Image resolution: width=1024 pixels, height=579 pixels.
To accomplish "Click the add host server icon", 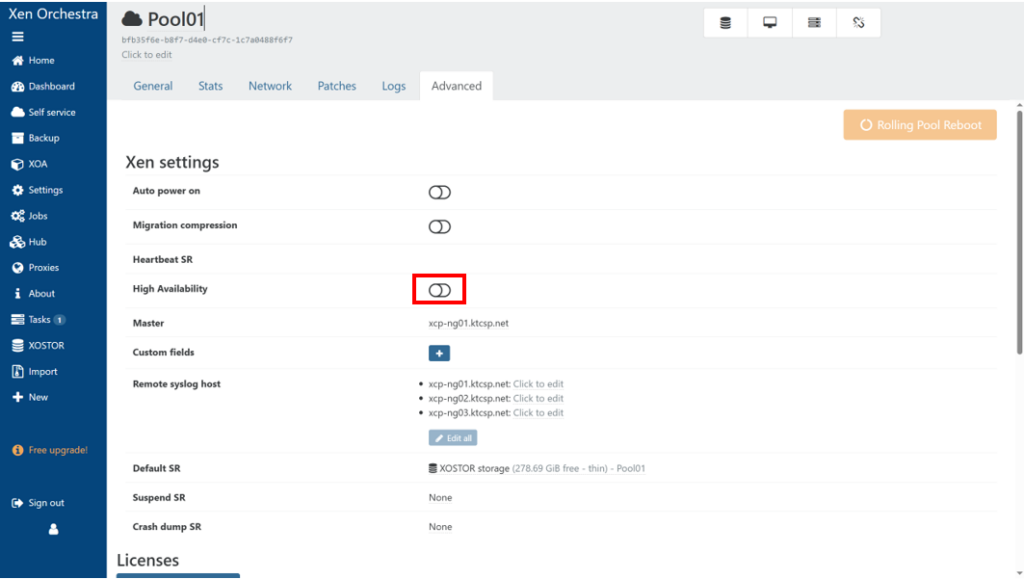I will click(814, 23).
